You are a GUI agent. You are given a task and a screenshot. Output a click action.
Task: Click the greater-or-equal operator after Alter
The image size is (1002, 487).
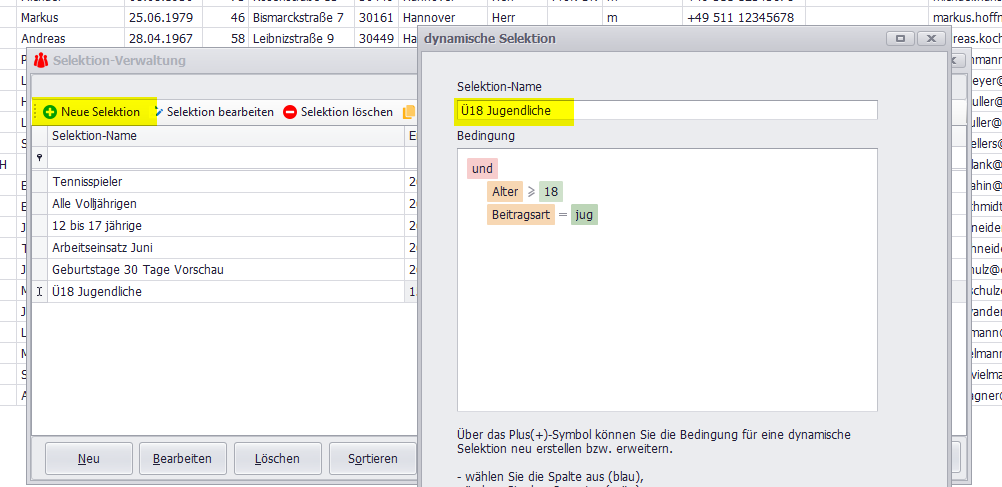[x=531, y=192]
